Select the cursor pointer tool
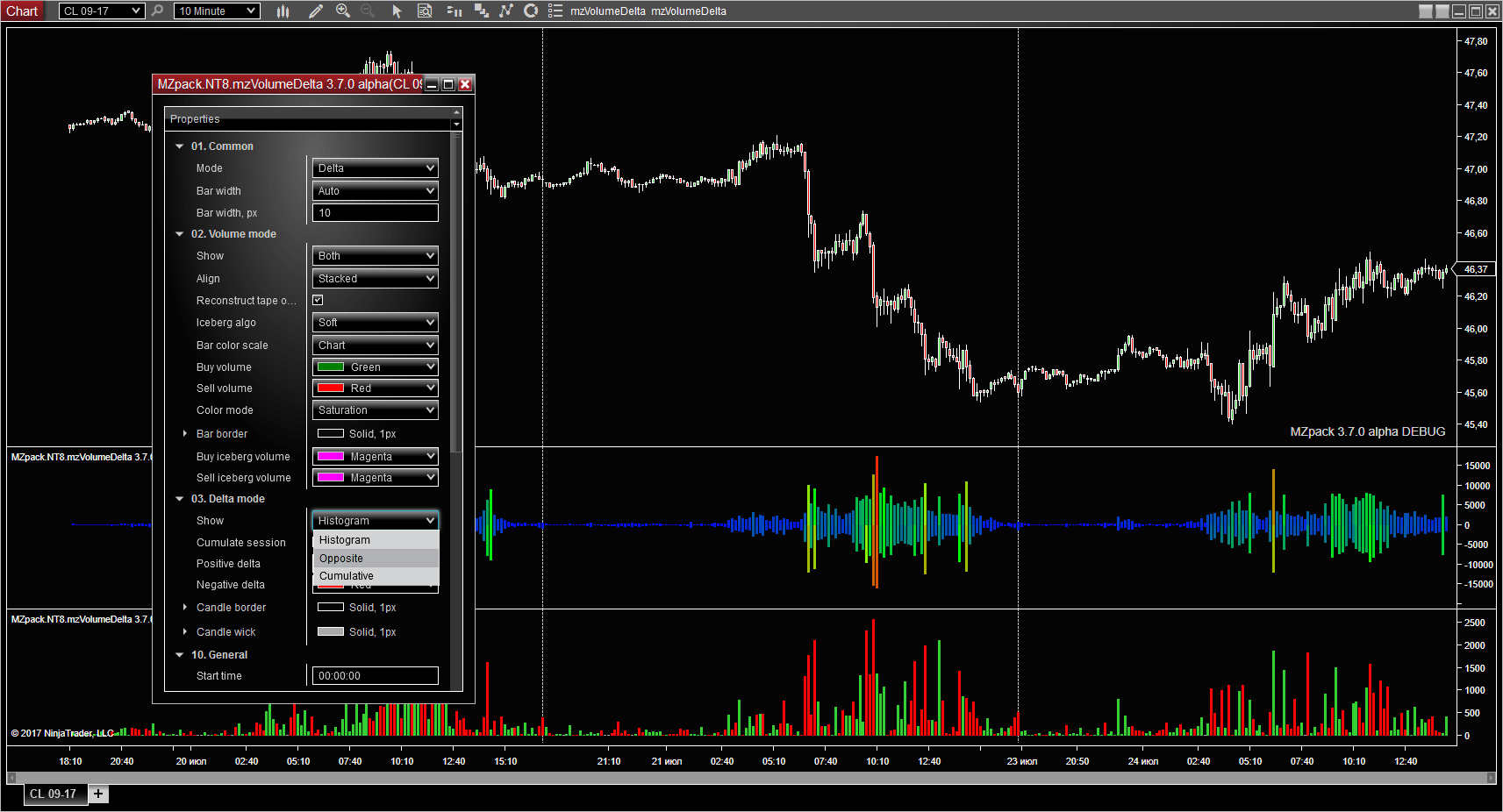 pos(397,11)
